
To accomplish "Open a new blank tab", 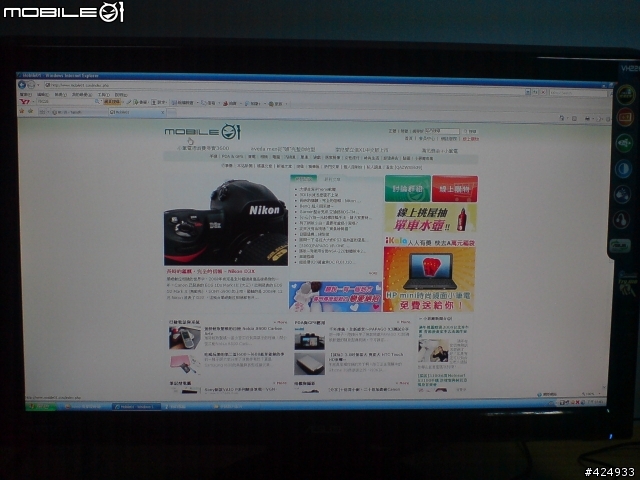I will point(172,112).
